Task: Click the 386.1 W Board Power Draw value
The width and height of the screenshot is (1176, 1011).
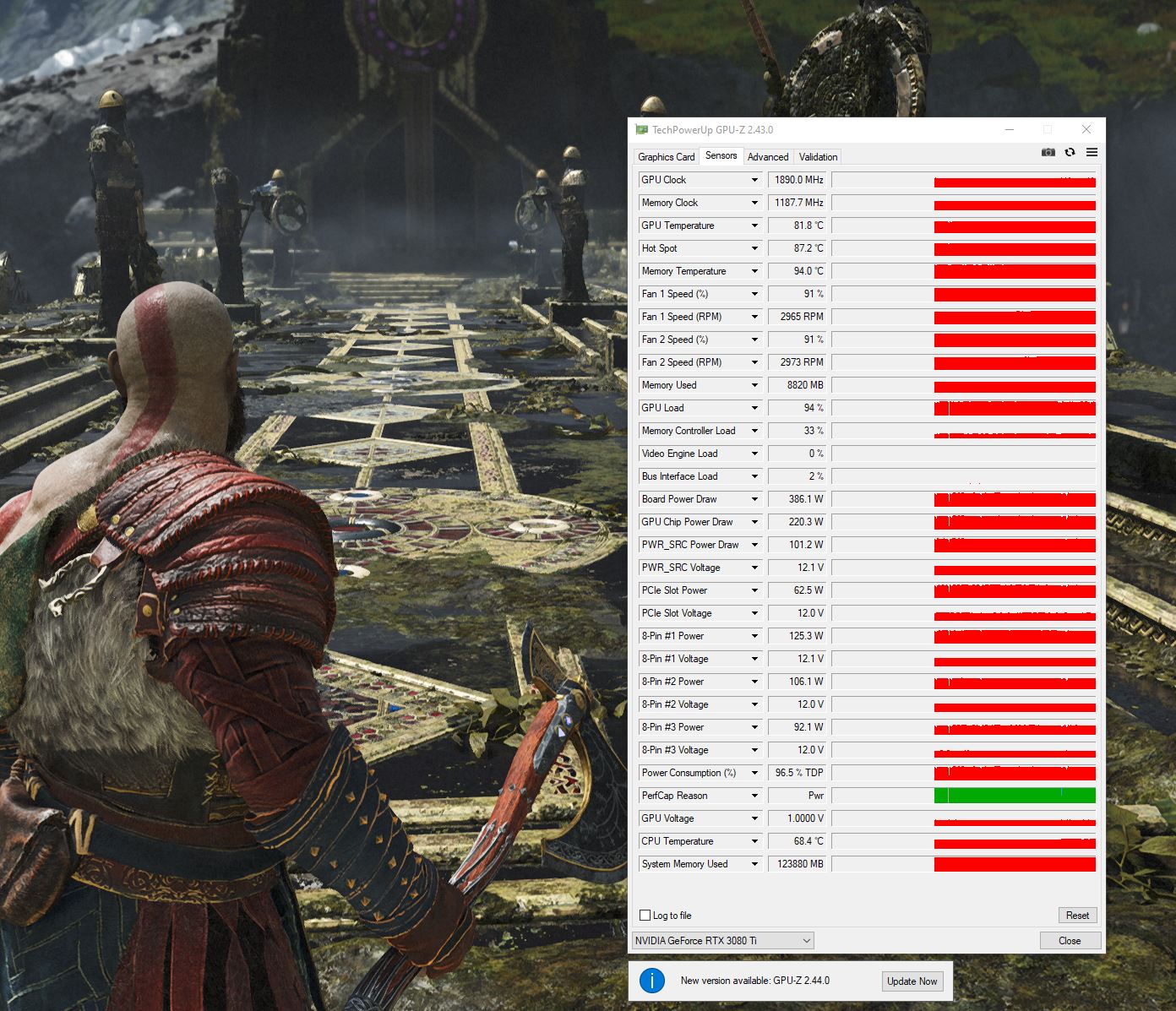Action: [797, 499]
